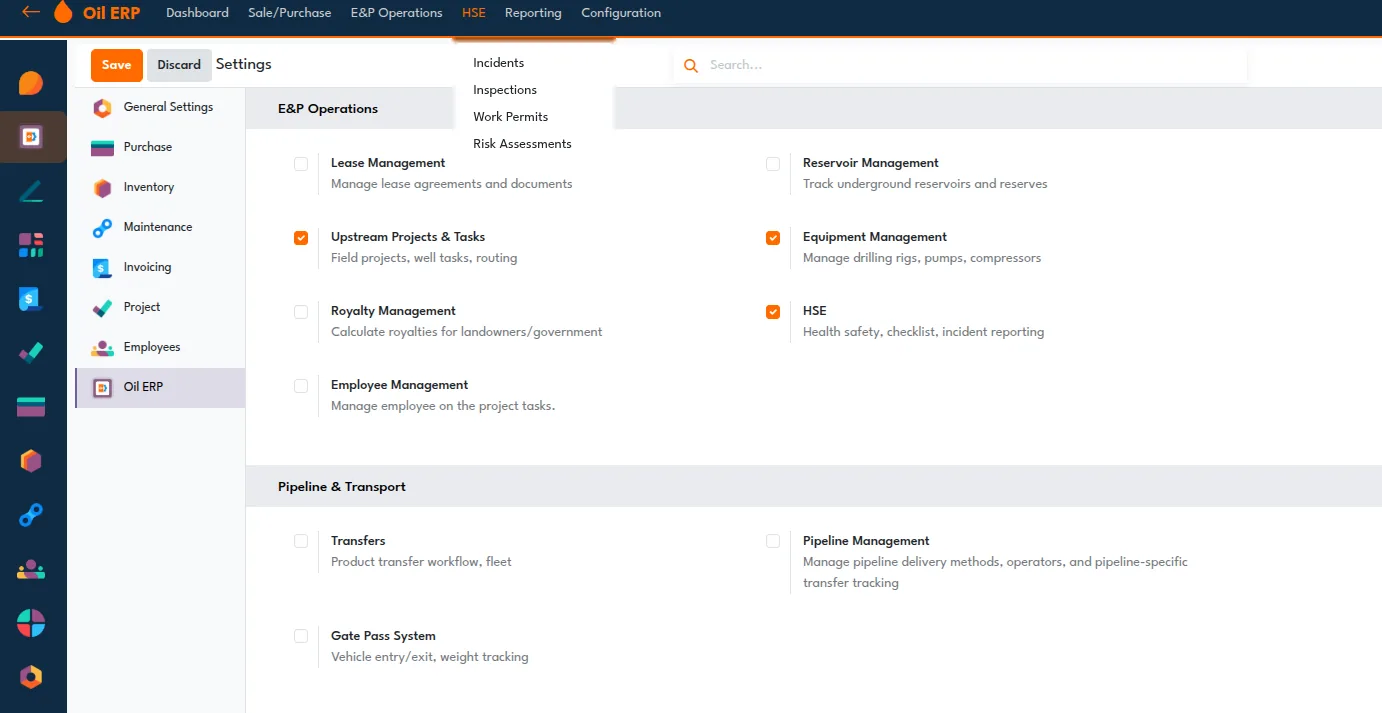The width and height of the screenshot is (1382, 713).
Task: Click text 'Calculate royalties for landowners/government'
Action: pyautogui.click(x=467, y=332)
